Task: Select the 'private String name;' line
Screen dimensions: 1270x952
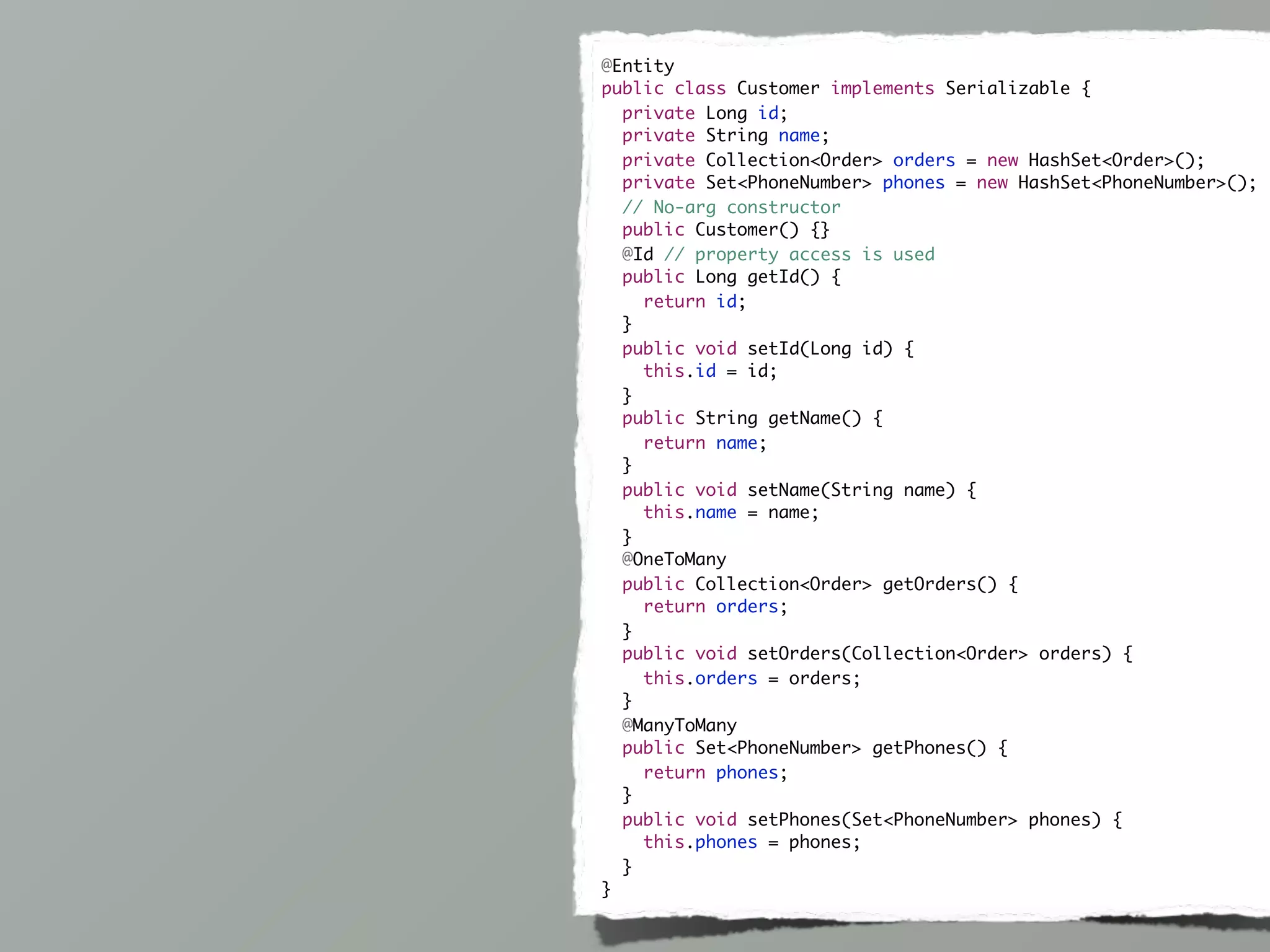Action: [726, 136]
